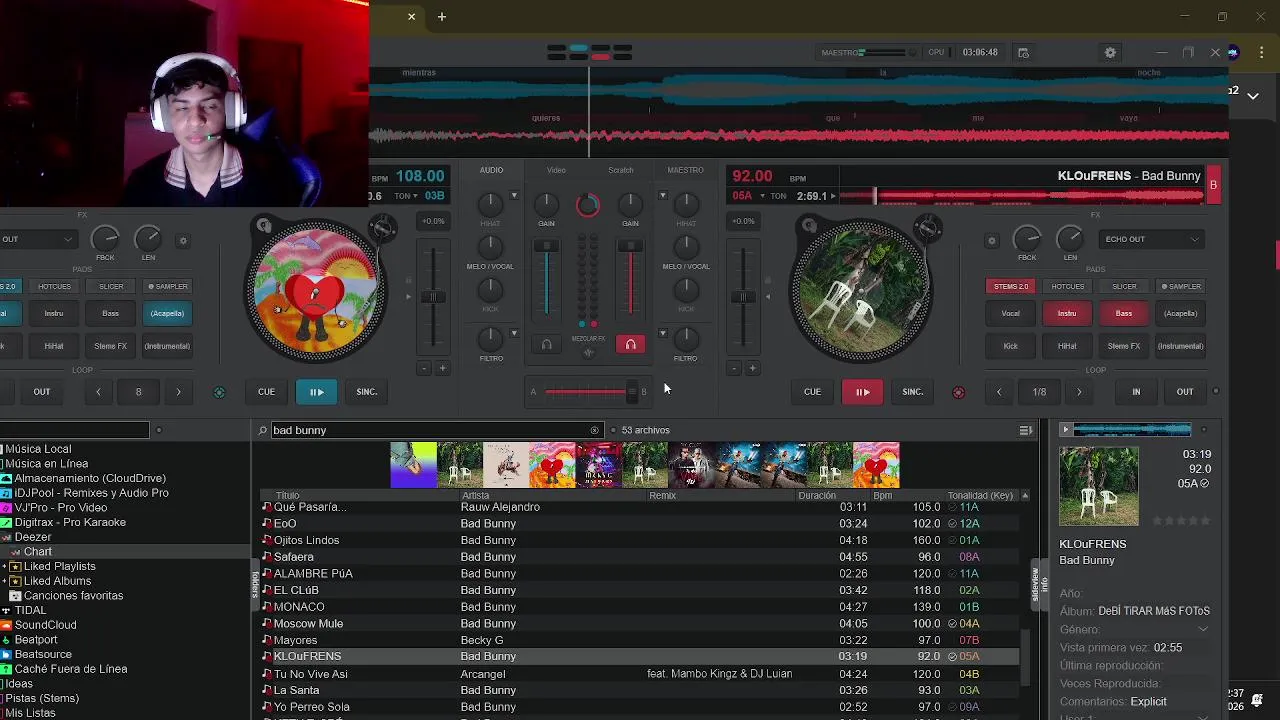This screenshot has height=720, width=1280.
Task: Switch mixer to Video tab
Action: [x=556, y=170]
